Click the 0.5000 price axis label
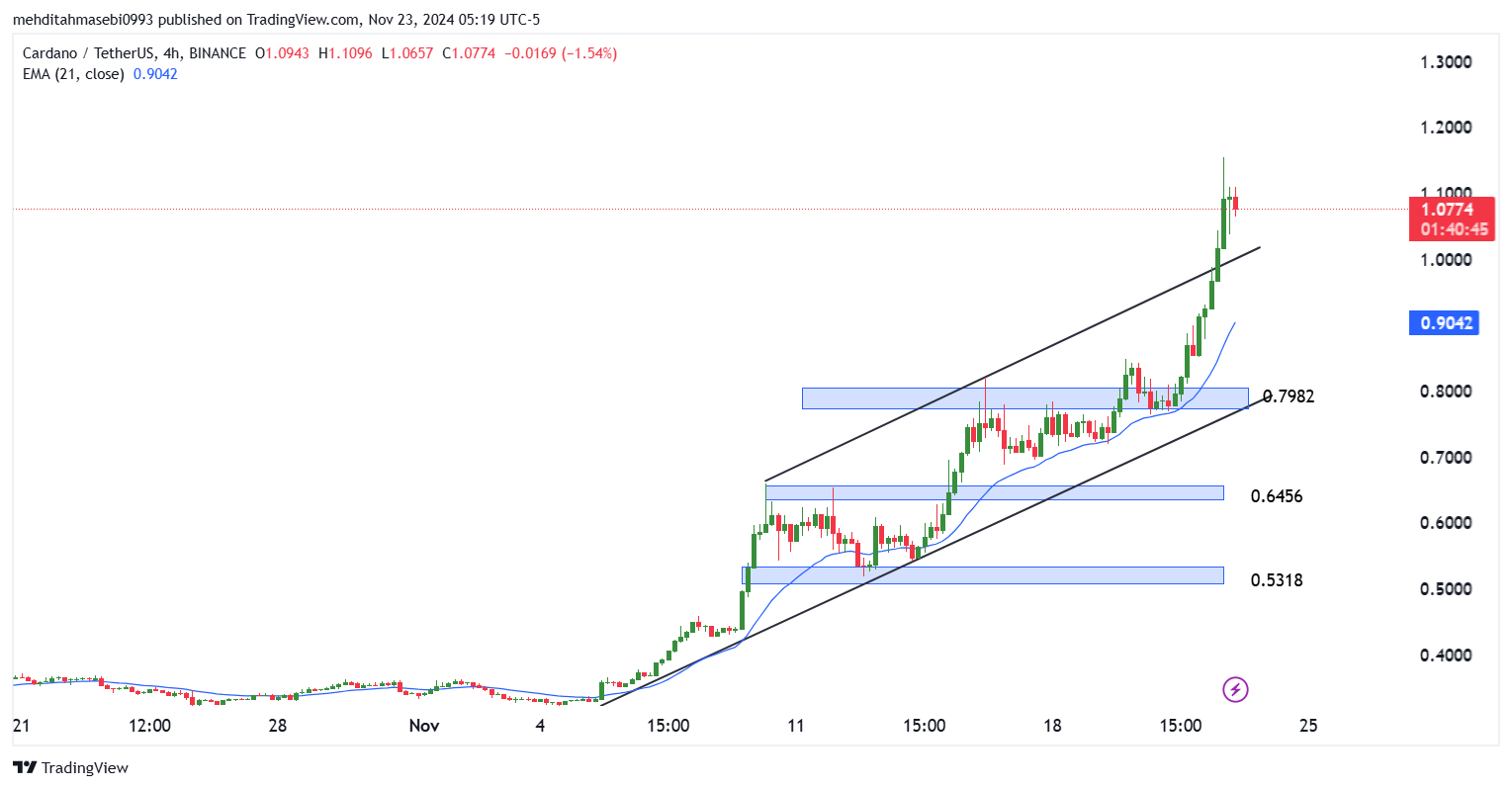1512x789 pixels. 1446,589
